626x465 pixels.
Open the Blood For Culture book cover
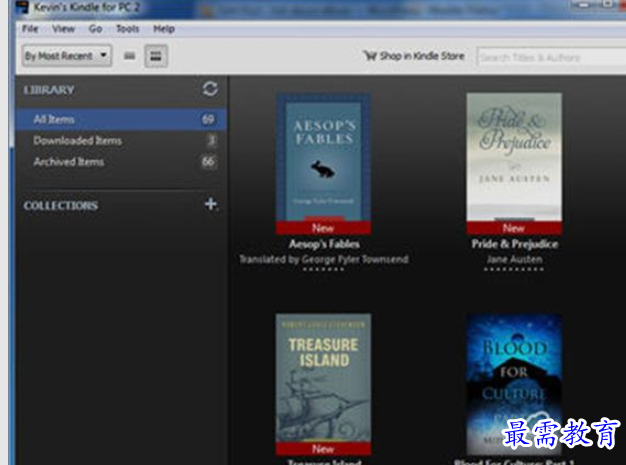pyautogui.click(x=514, y=384)
